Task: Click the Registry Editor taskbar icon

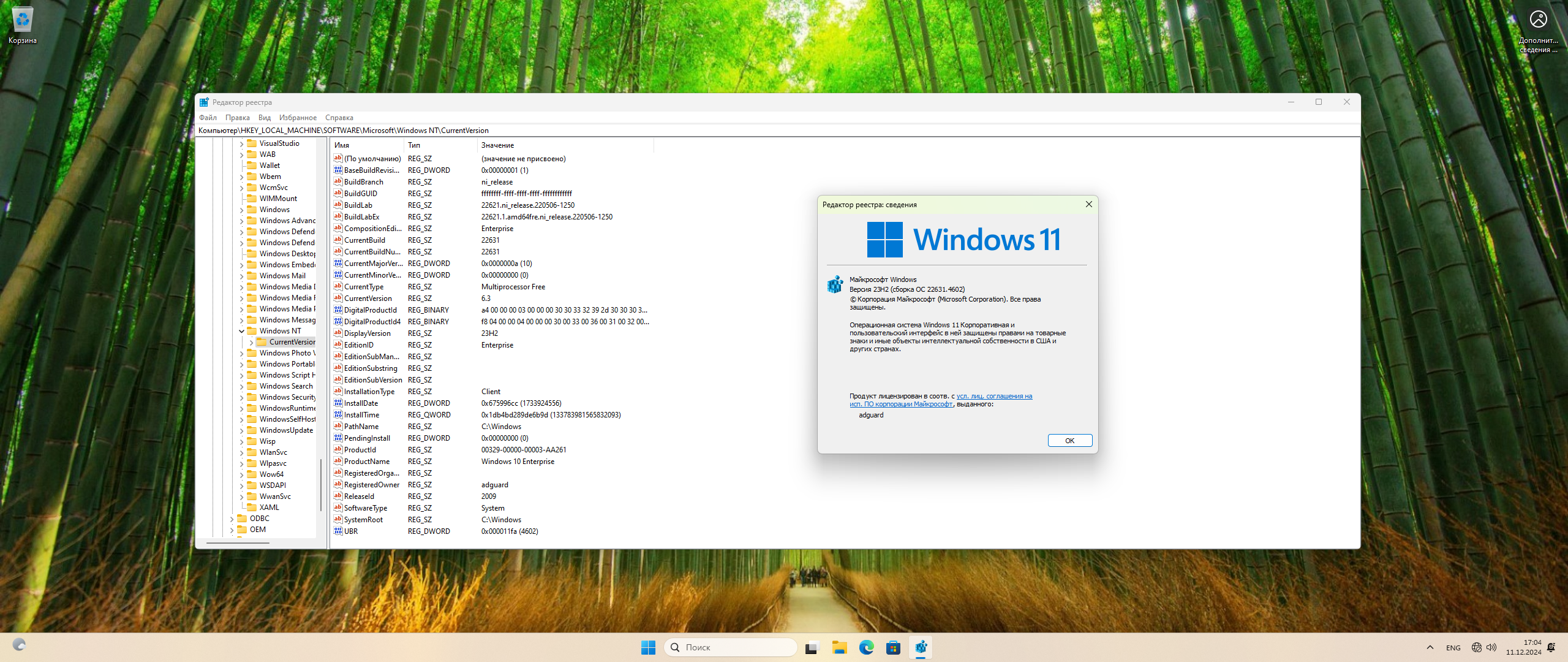Action: 921,647
